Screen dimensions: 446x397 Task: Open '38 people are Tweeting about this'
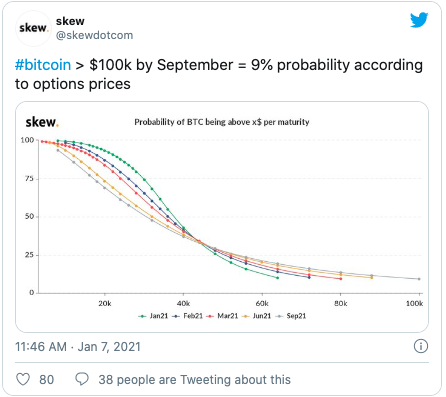(x=194, y=380)
